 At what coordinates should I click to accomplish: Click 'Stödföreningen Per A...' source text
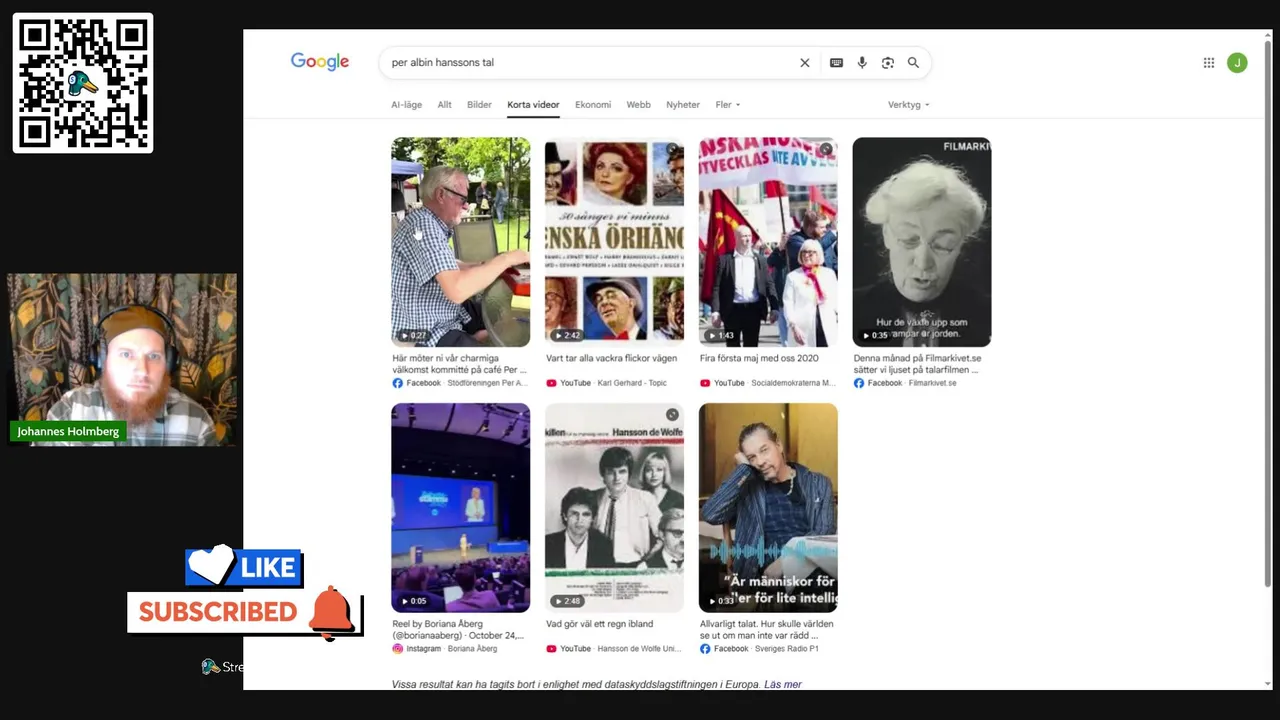(487, 383)
